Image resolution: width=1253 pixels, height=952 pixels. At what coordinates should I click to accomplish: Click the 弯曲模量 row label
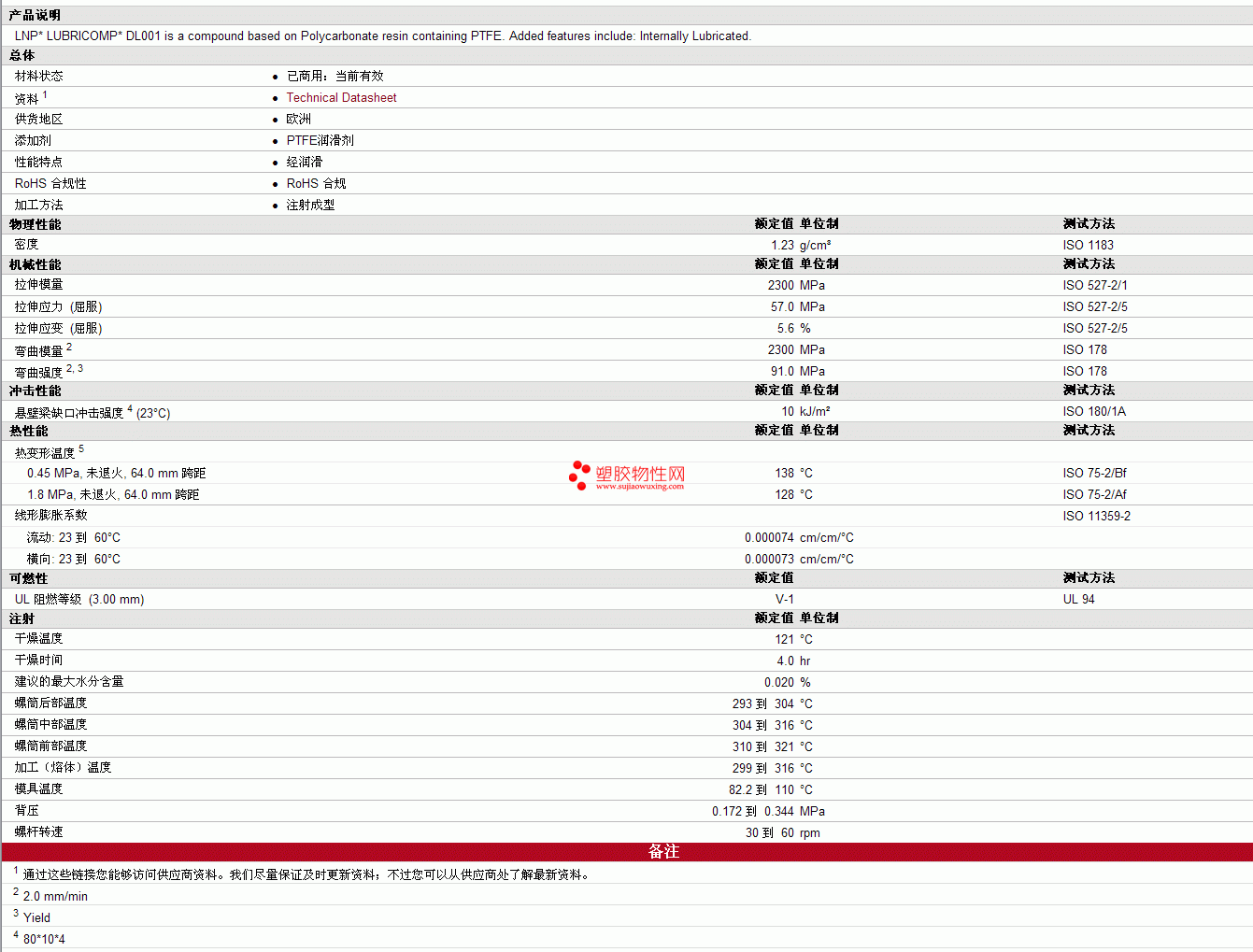(39, 350)
